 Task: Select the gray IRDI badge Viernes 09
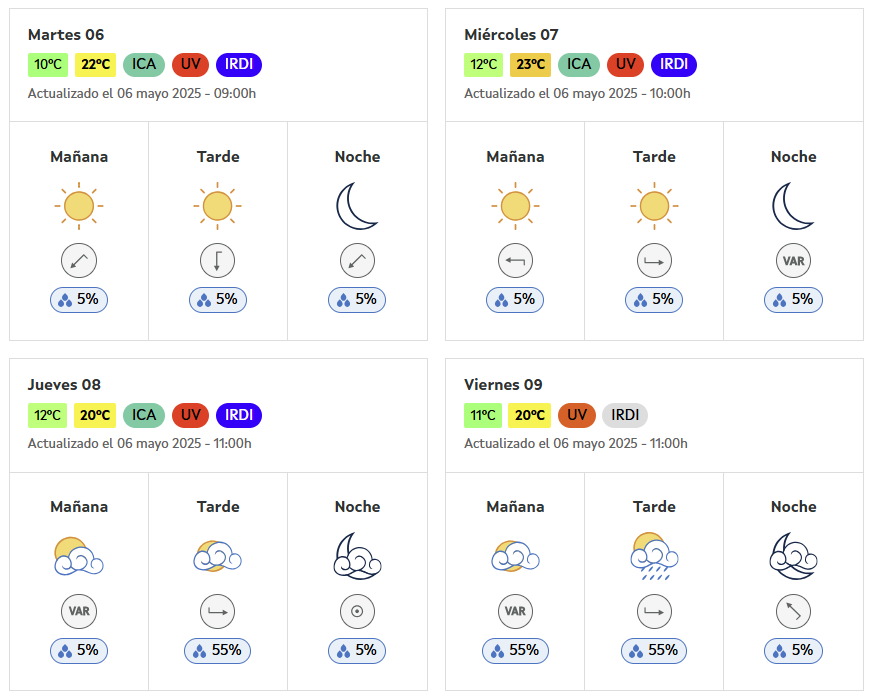pyautogui.click(x=625, y=415)
